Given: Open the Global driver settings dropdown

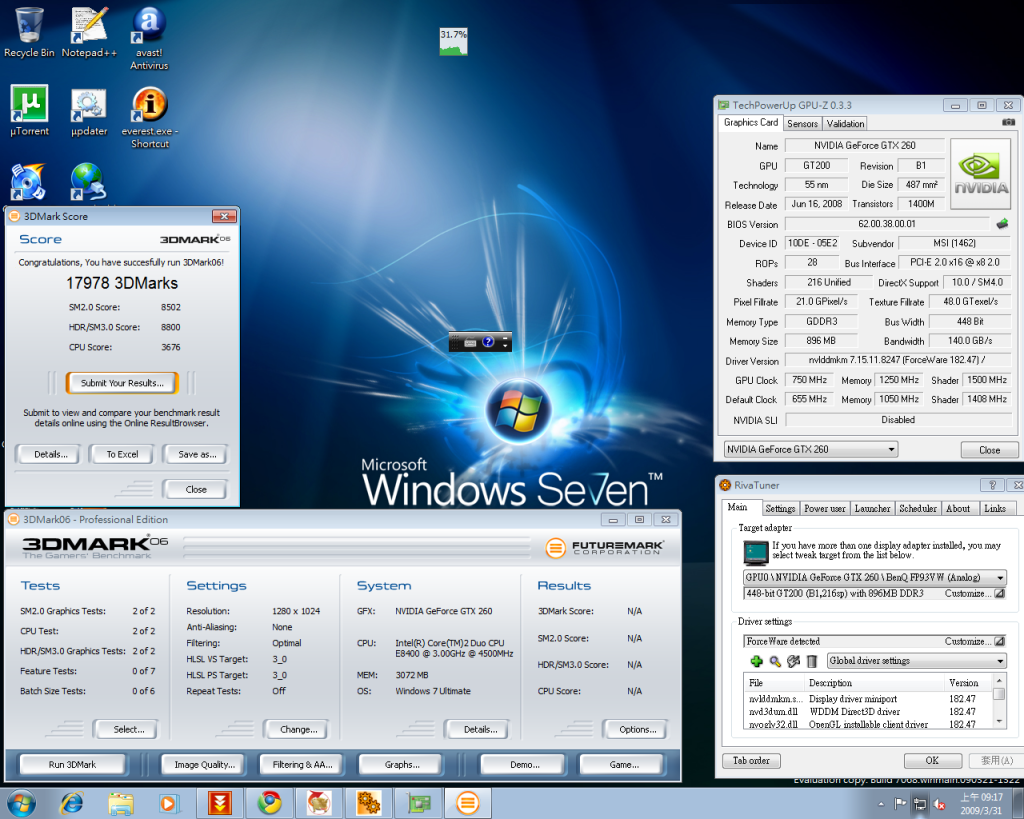Looking at the screenshot, I should click(999, 661).
